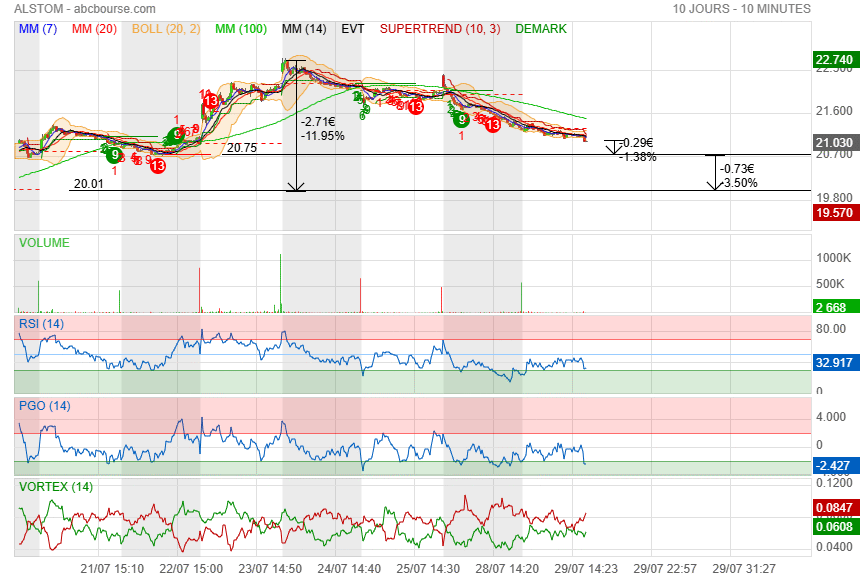Image resolution: width=860 pixels, height=579 pixels.
Task: Click the 21.030 current price badge
Action: click(x=833, y=143)
